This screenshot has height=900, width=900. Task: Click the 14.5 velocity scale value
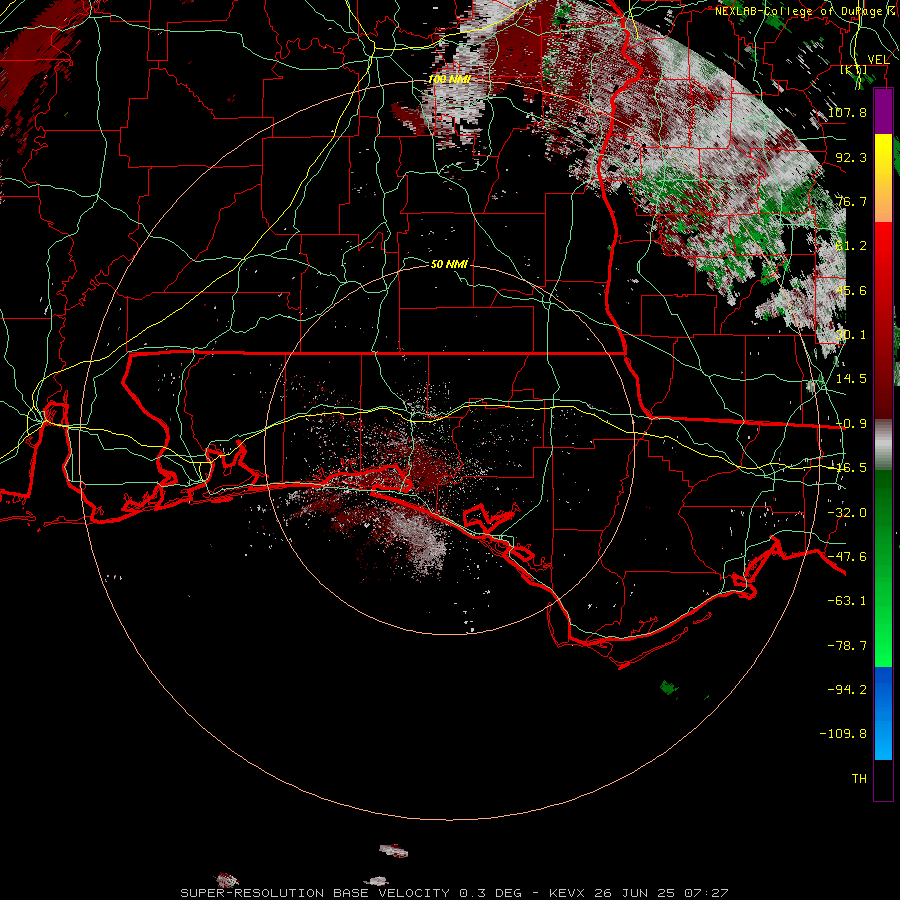(x=851, y=379)
